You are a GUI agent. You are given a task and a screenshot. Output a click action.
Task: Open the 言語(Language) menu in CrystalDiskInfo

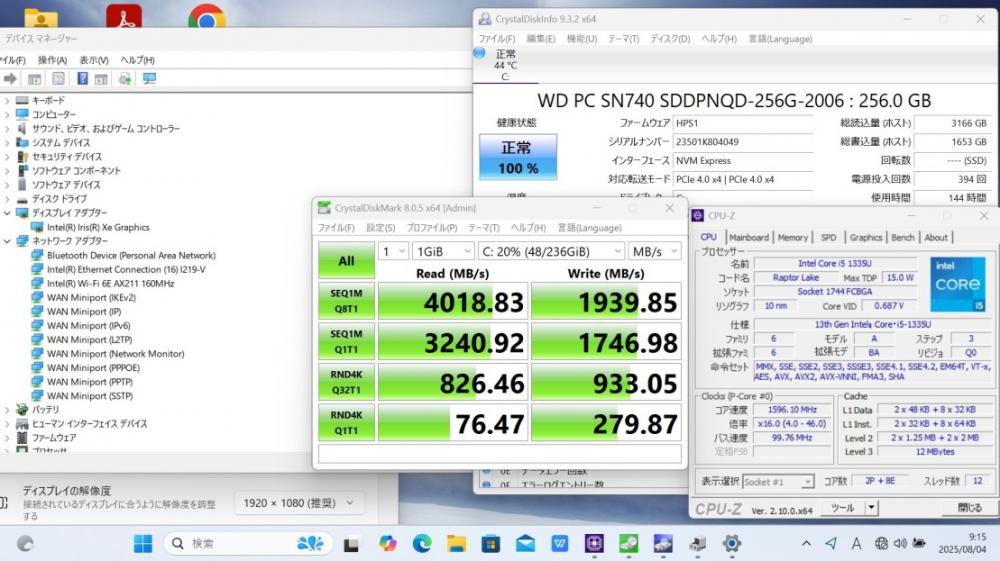[780, 39]
